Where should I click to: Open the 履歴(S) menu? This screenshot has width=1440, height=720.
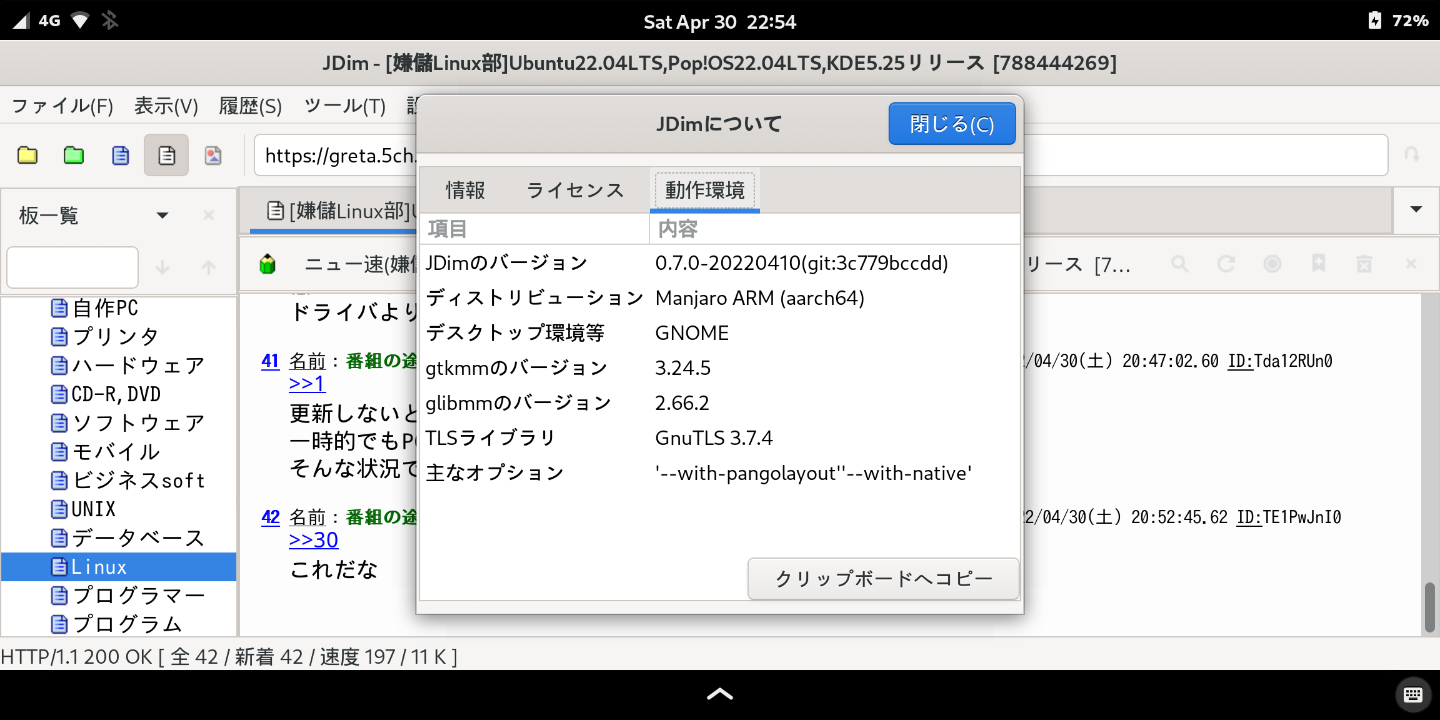tap(250, 106)
